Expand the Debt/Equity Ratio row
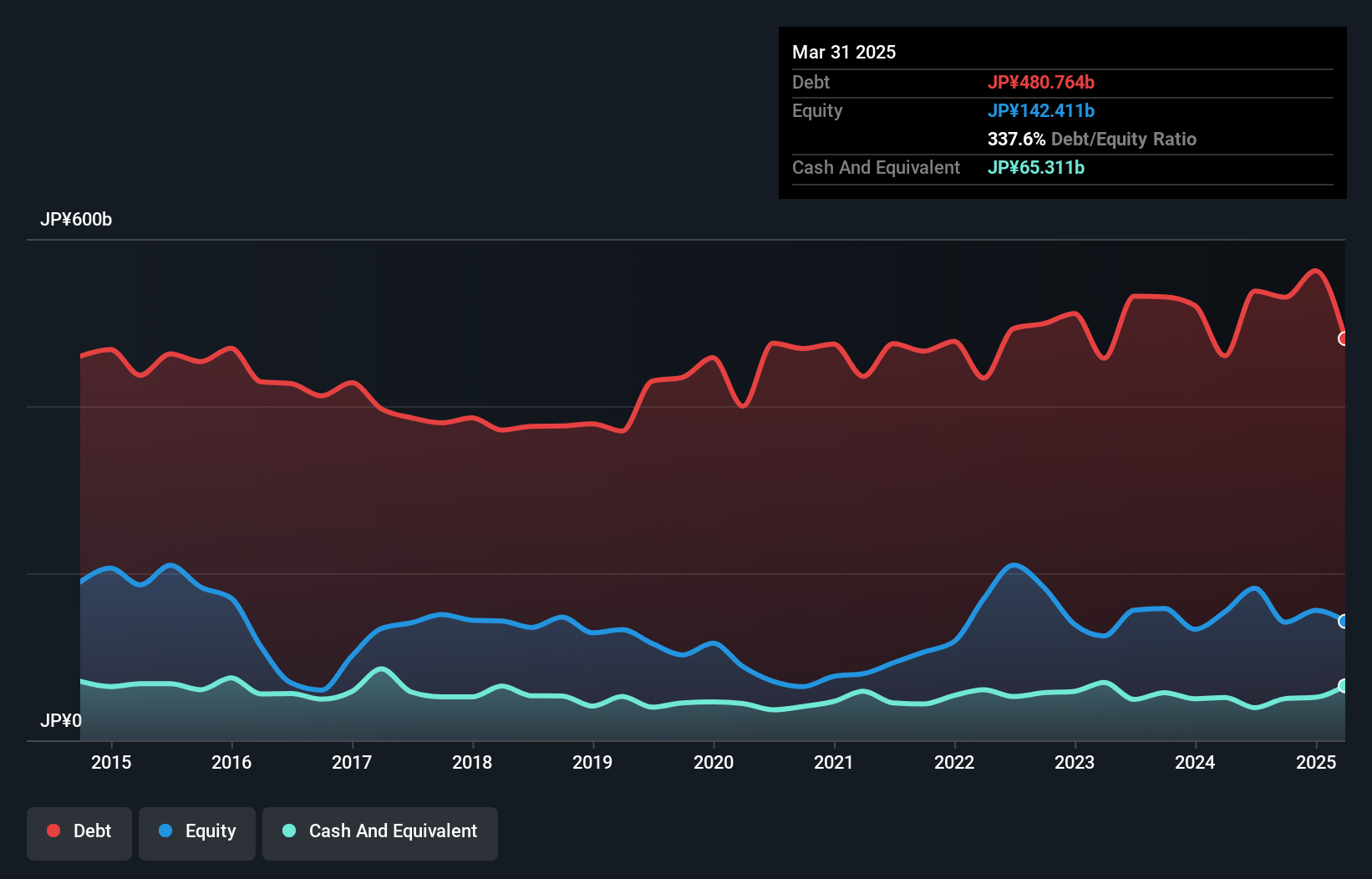 (x=1092, y=139)
